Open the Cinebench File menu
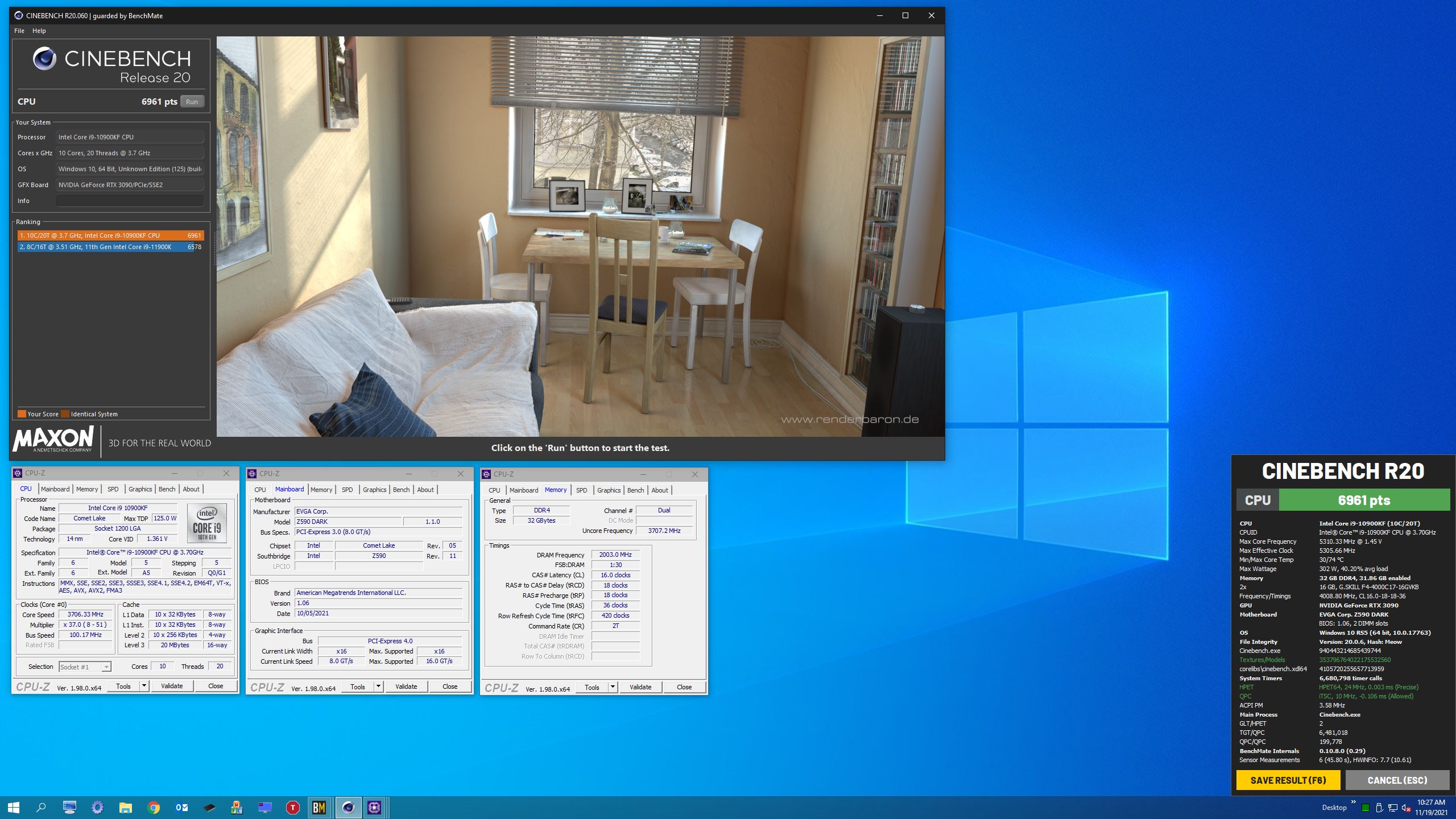This screenshot has height=819, width=1456. [19, 31]
